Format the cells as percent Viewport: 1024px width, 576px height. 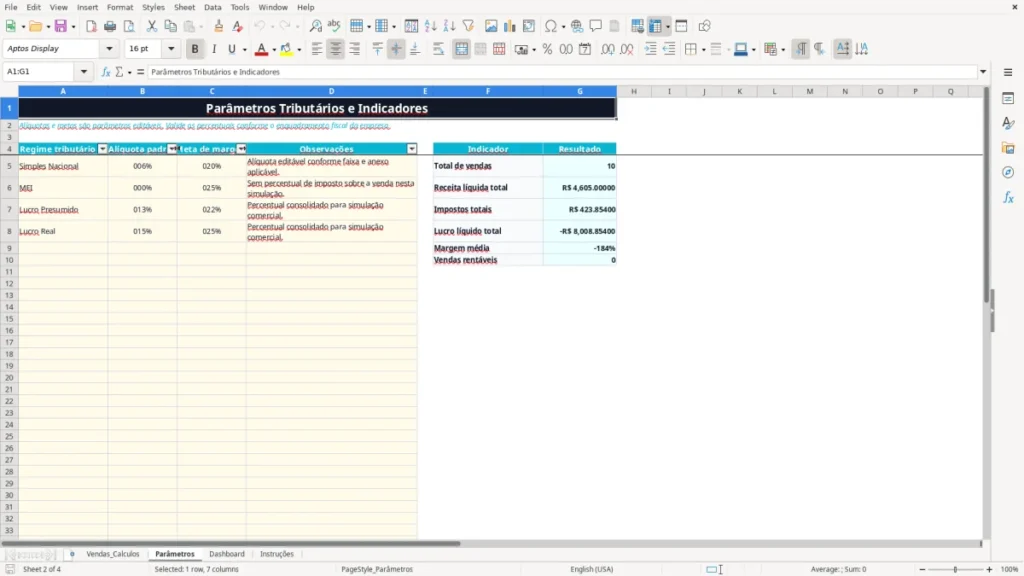[x=547, y=49]
